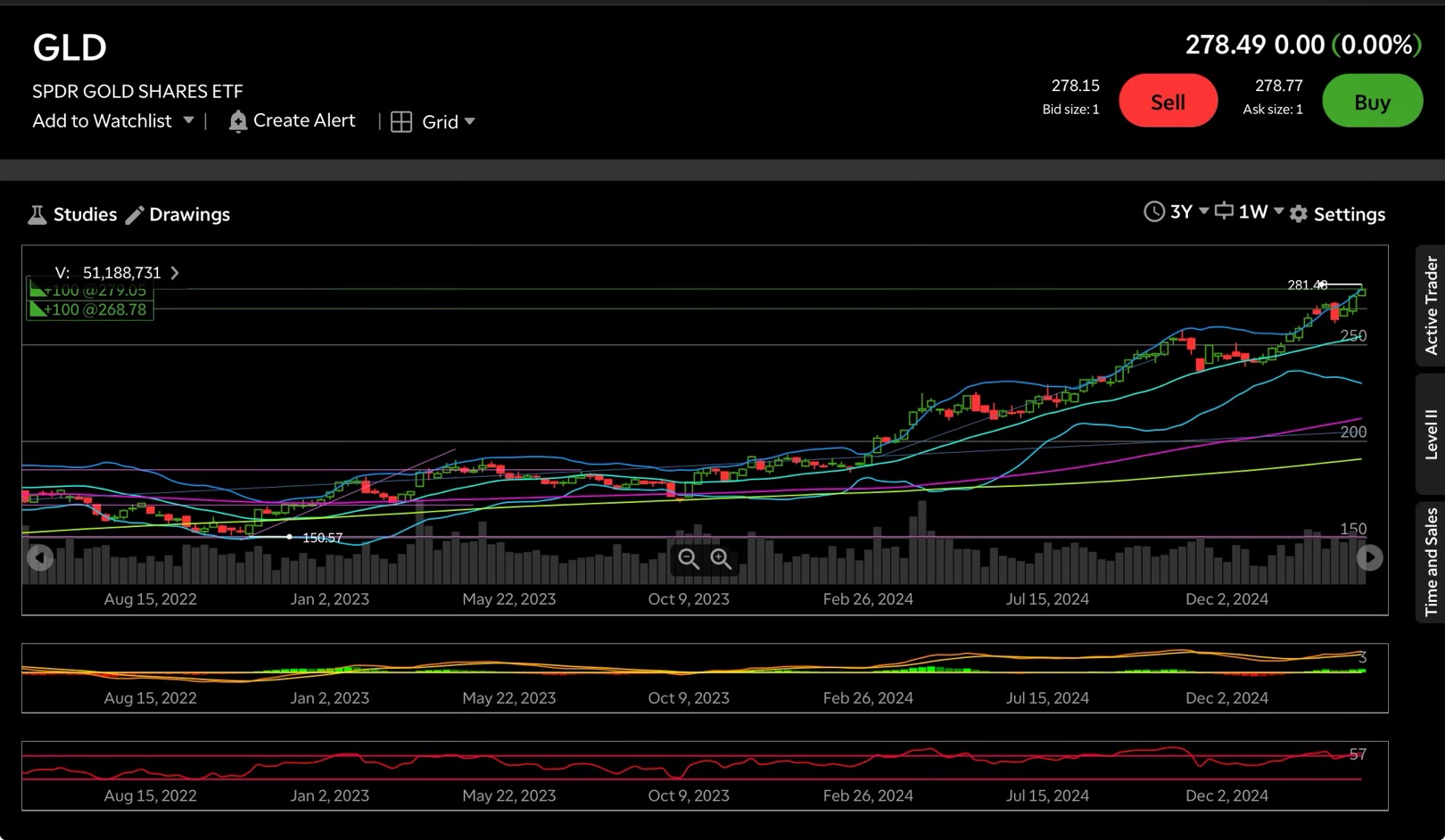This screenshot has height=840, width=1445.
Task: Pan chart right with right arrow button
Action: 1369,558
